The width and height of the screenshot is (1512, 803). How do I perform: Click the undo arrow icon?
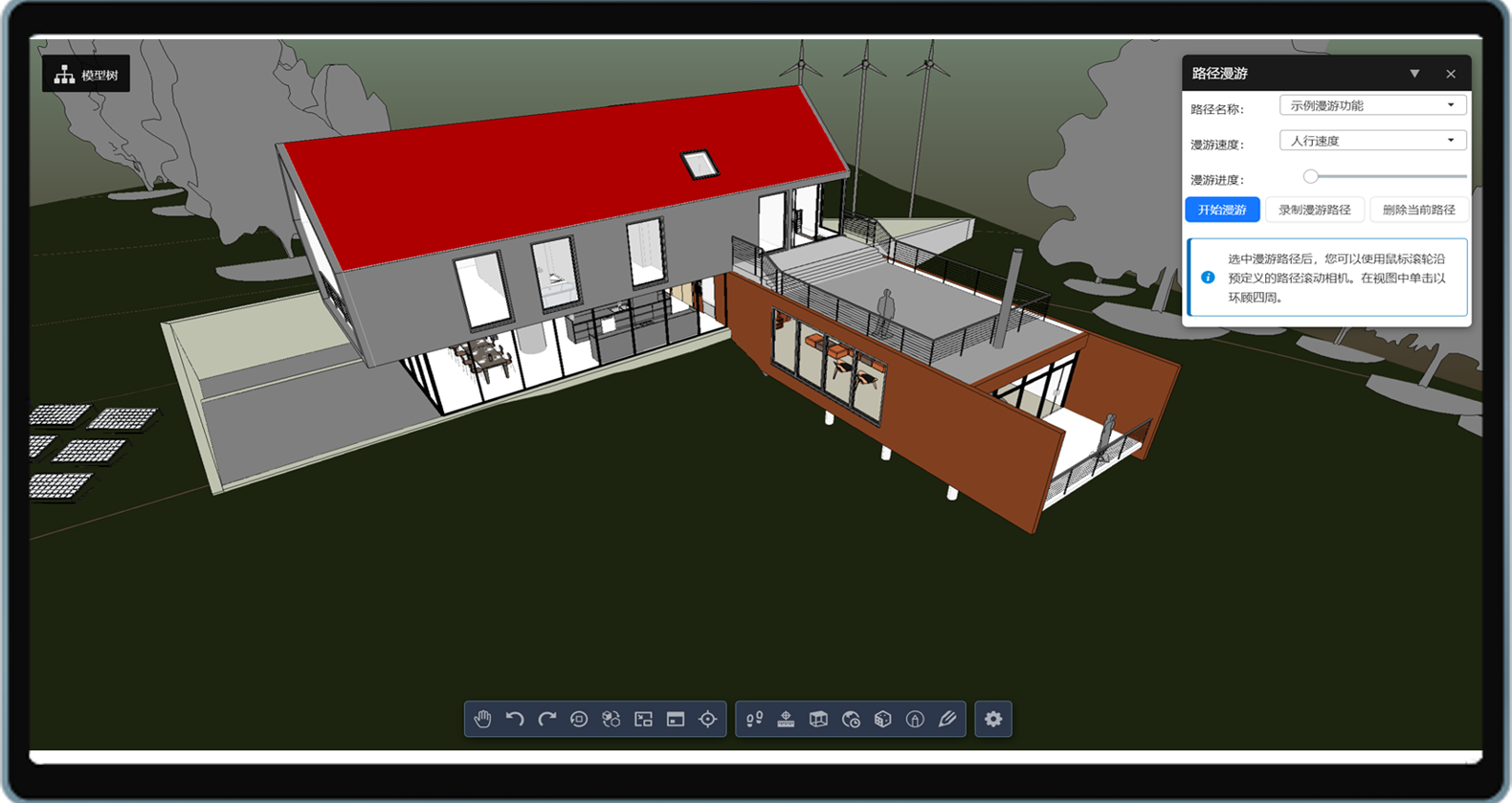pyautogui.click(x=515, y=719)
